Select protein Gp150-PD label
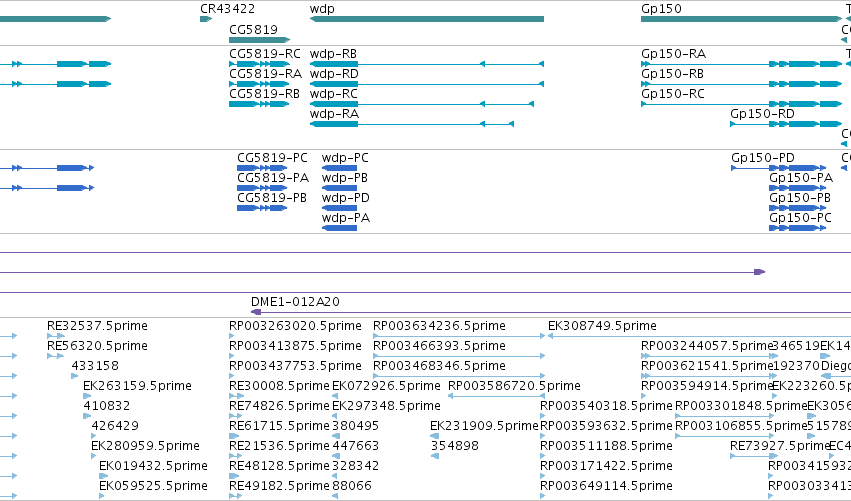This screenshot has height=501, width=851. point(763,158)
